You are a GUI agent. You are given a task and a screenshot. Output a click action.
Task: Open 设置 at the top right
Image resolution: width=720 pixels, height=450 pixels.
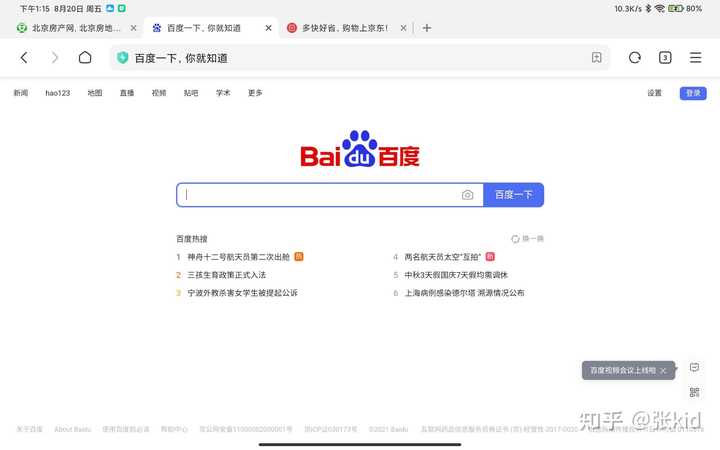click(x=654, y=93)
